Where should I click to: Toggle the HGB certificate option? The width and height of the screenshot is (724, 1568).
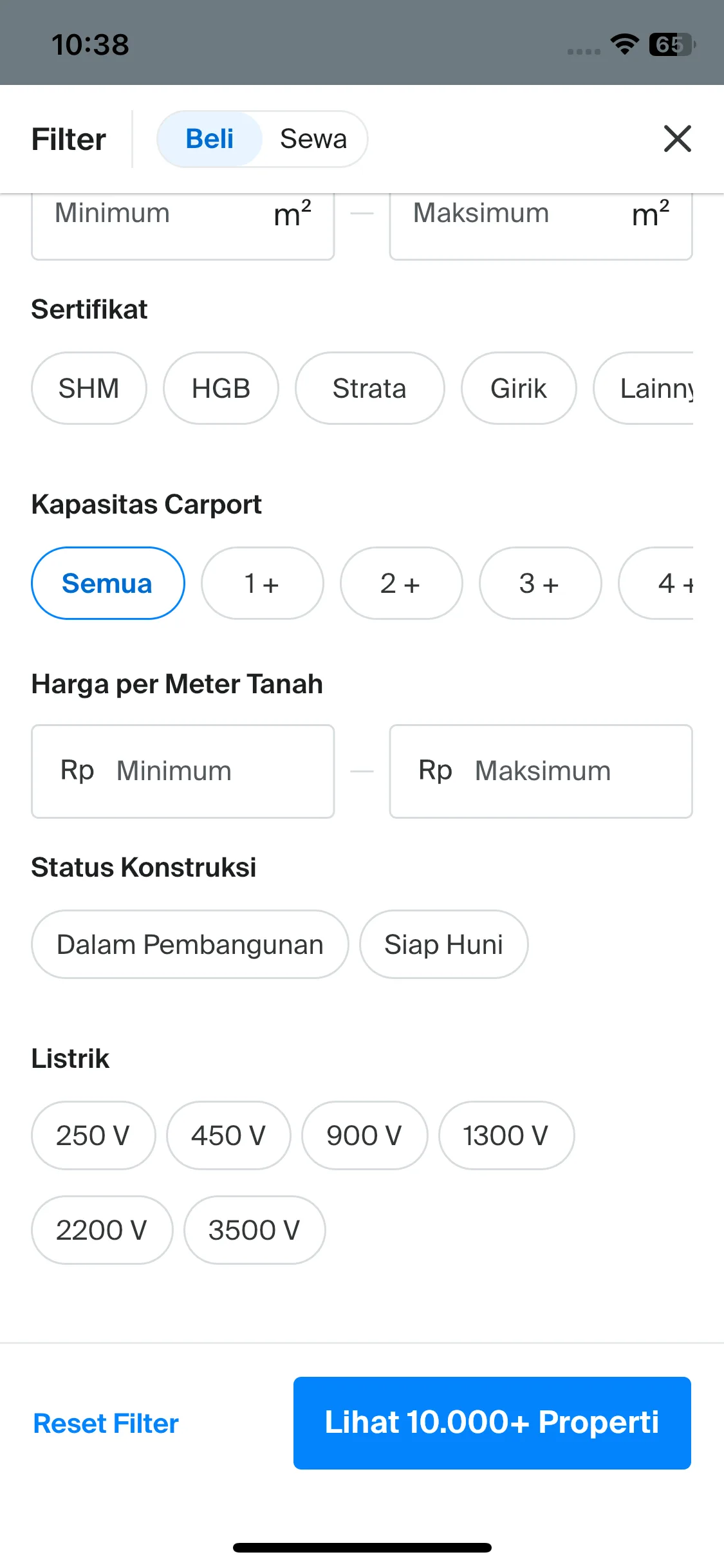click(221, 388)
